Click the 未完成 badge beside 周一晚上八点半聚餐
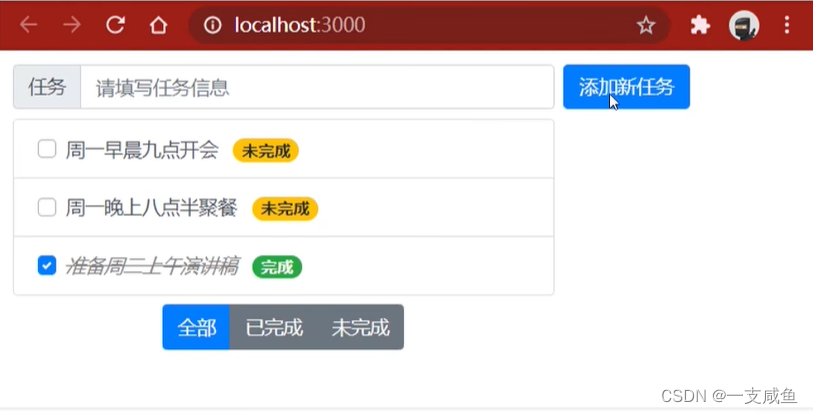Viewport: 813px width, 414px height. 285,209
